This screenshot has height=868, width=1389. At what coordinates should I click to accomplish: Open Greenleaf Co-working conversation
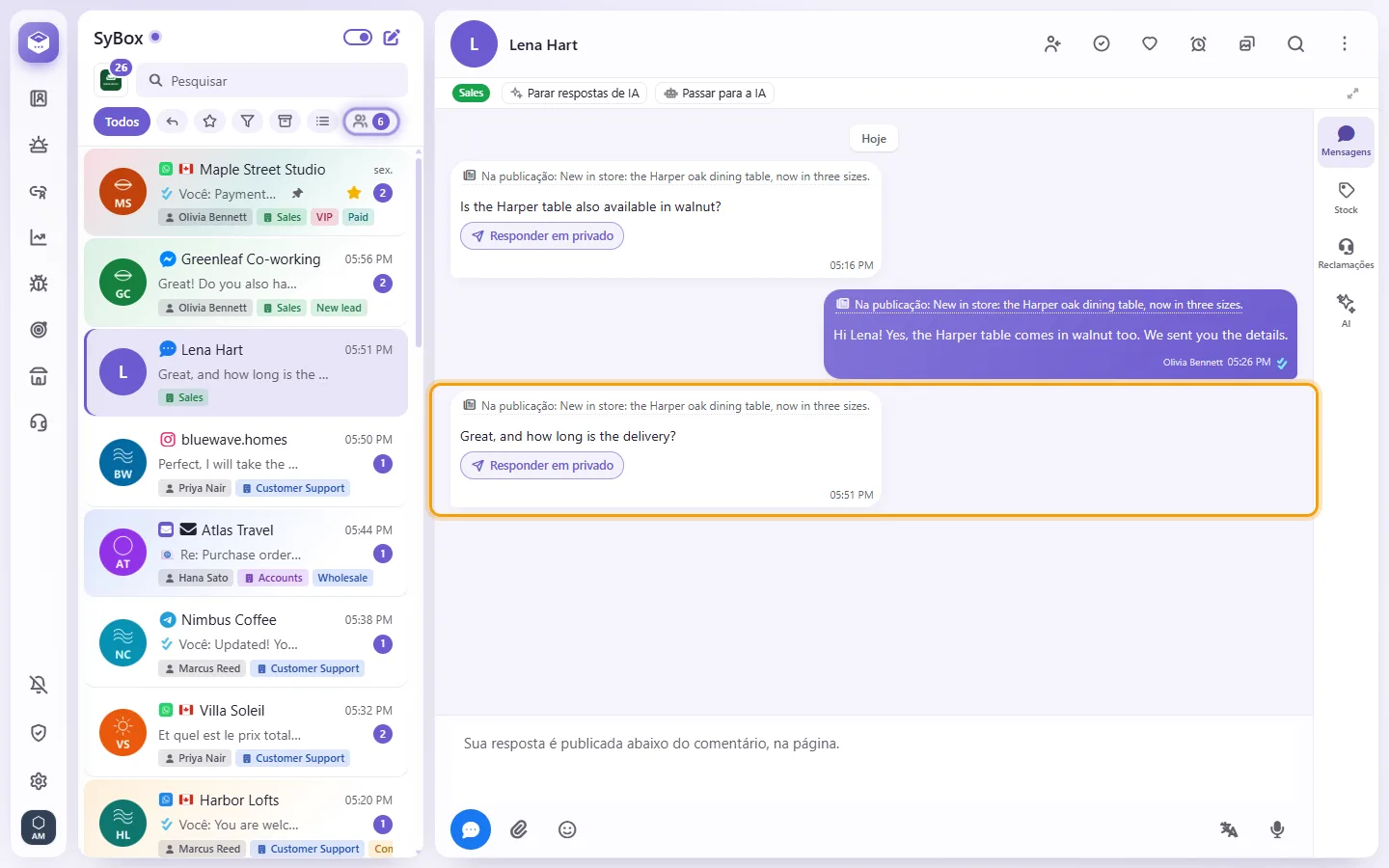point(246,283)
